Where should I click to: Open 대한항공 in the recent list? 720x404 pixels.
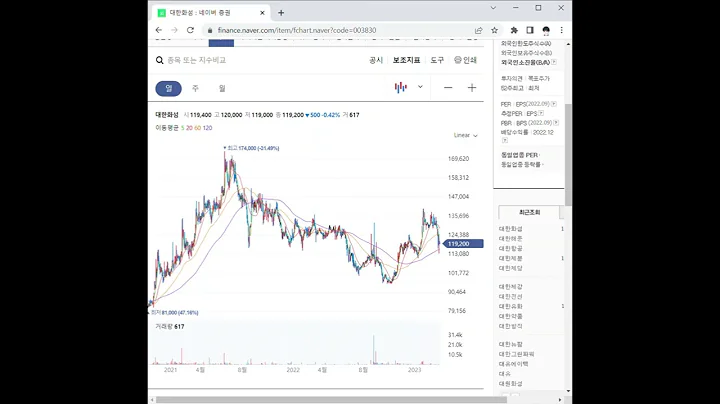[511, 248]
